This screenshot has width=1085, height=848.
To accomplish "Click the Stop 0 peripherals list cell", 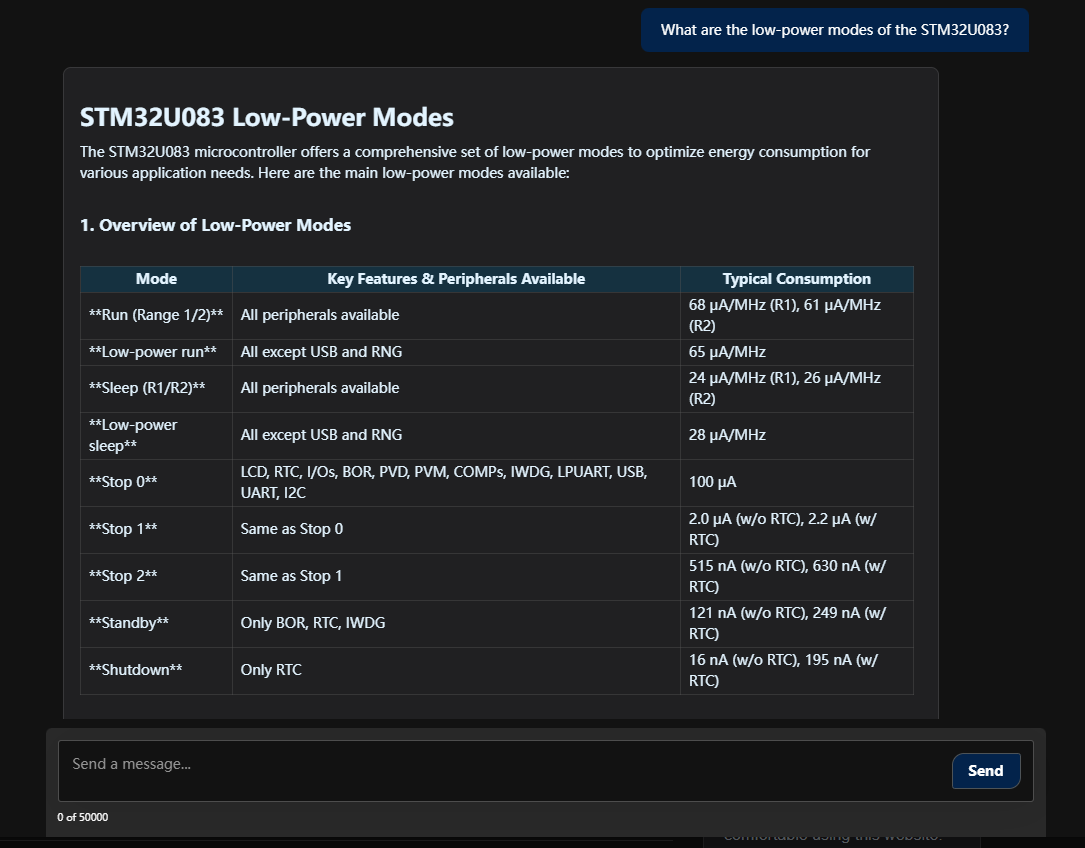I will (456, 482).
